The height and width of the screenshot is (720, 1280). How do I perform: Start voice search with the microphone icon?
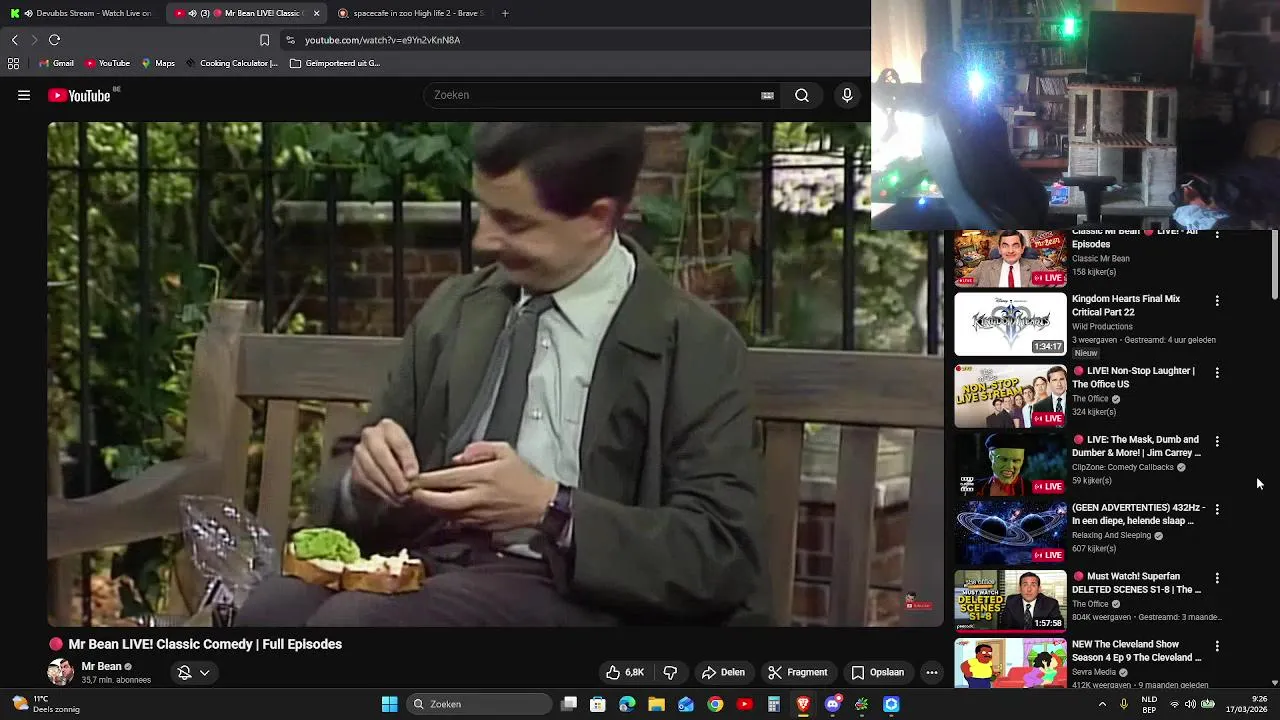pos(847,95)
